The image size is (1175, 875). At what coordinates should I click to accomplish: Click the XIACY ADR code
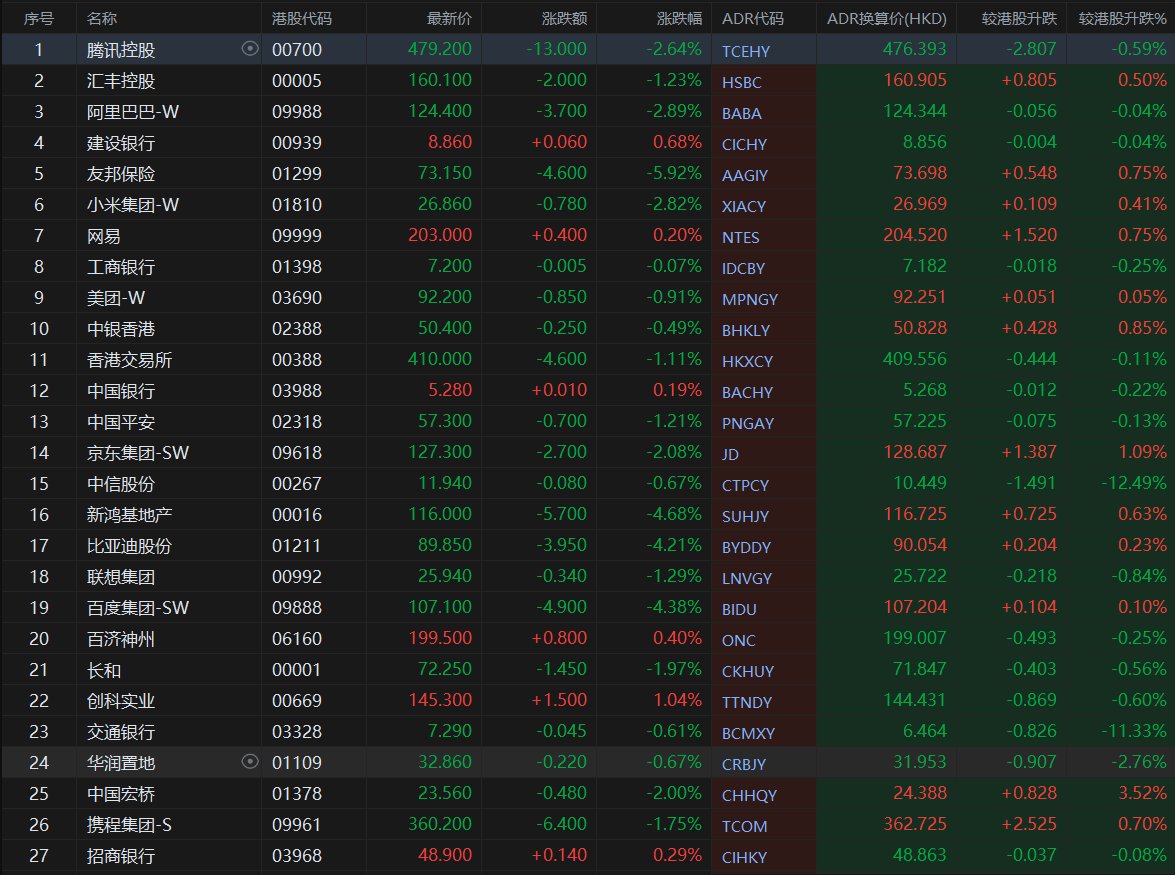[x=744, y=207]
